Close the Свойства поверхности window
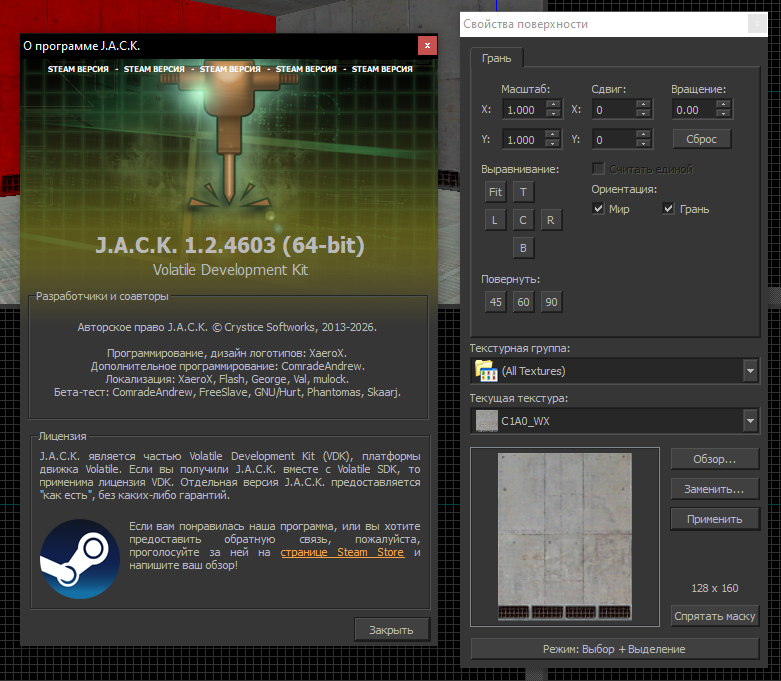The image size is (781, 681). click(757, 23)
